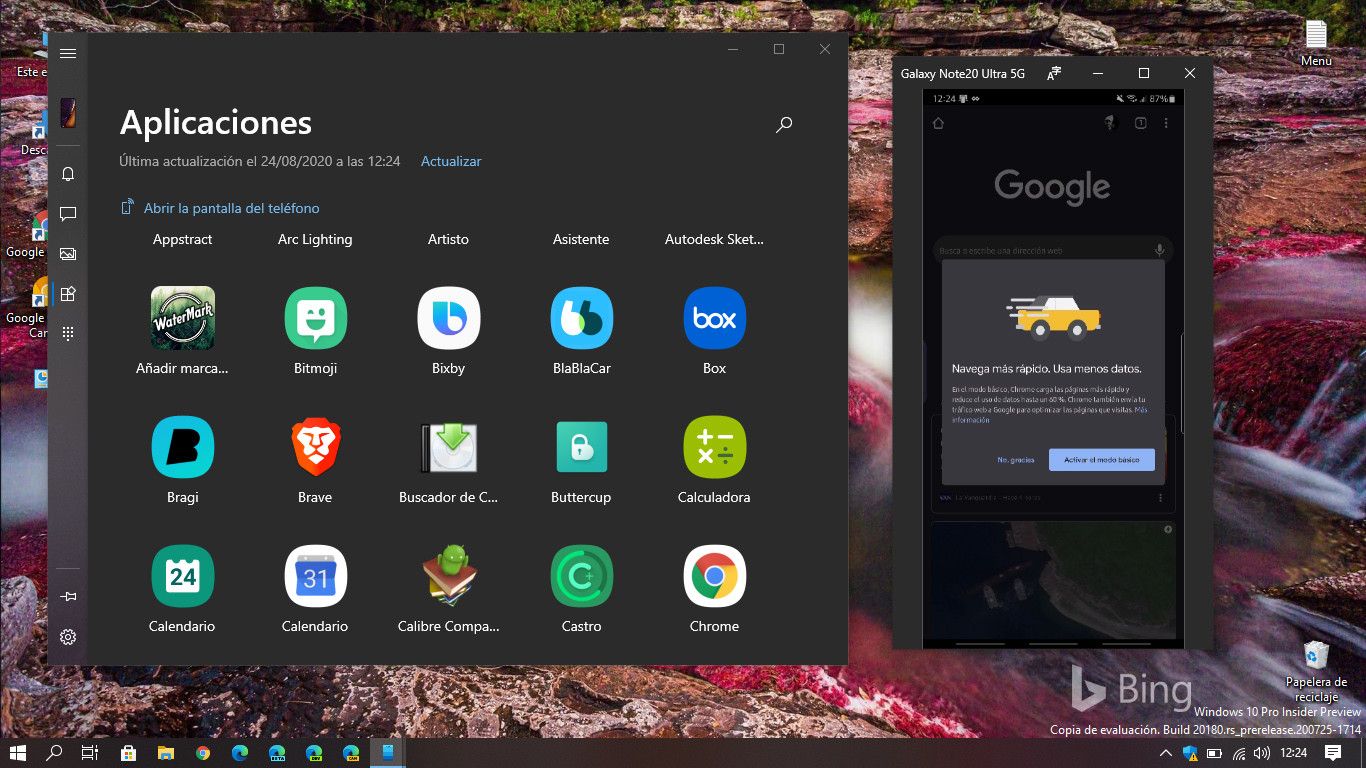The image size is (1366, 768).
Task: Click the search magnifier in Aplicaciones
Action: 784,125
